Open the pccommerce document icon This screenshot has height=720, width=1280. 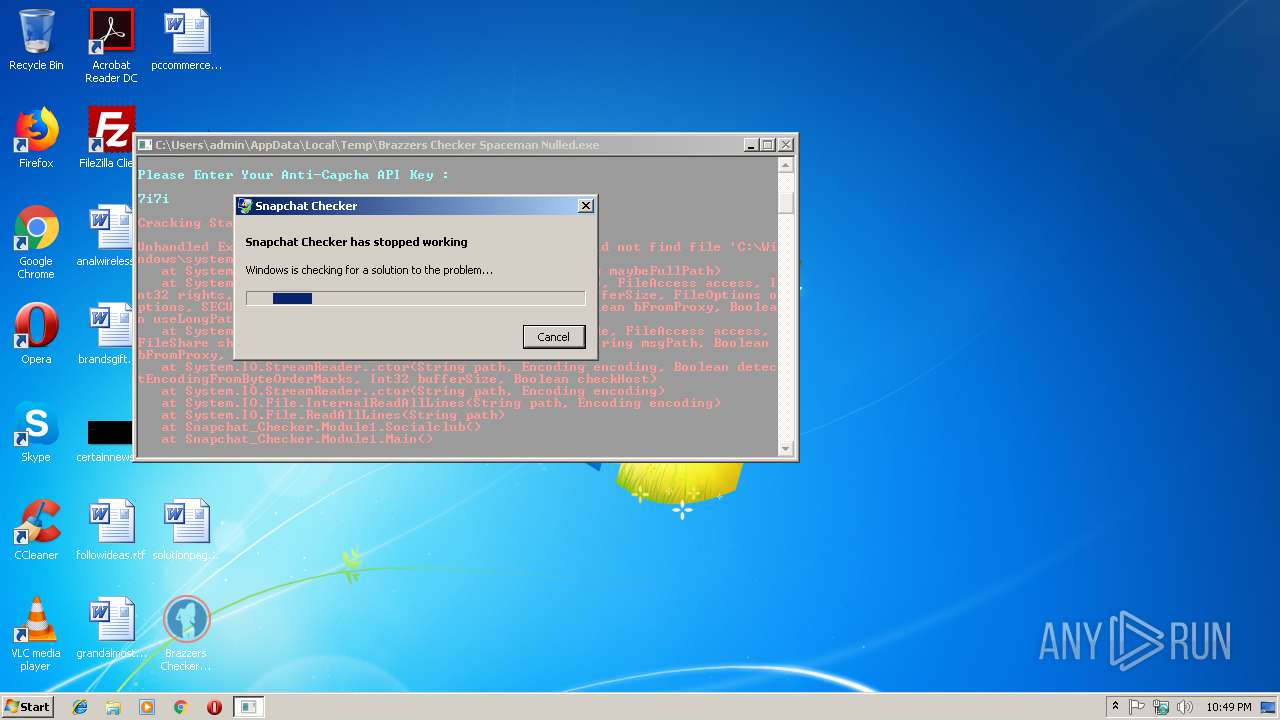coord(187,40)
